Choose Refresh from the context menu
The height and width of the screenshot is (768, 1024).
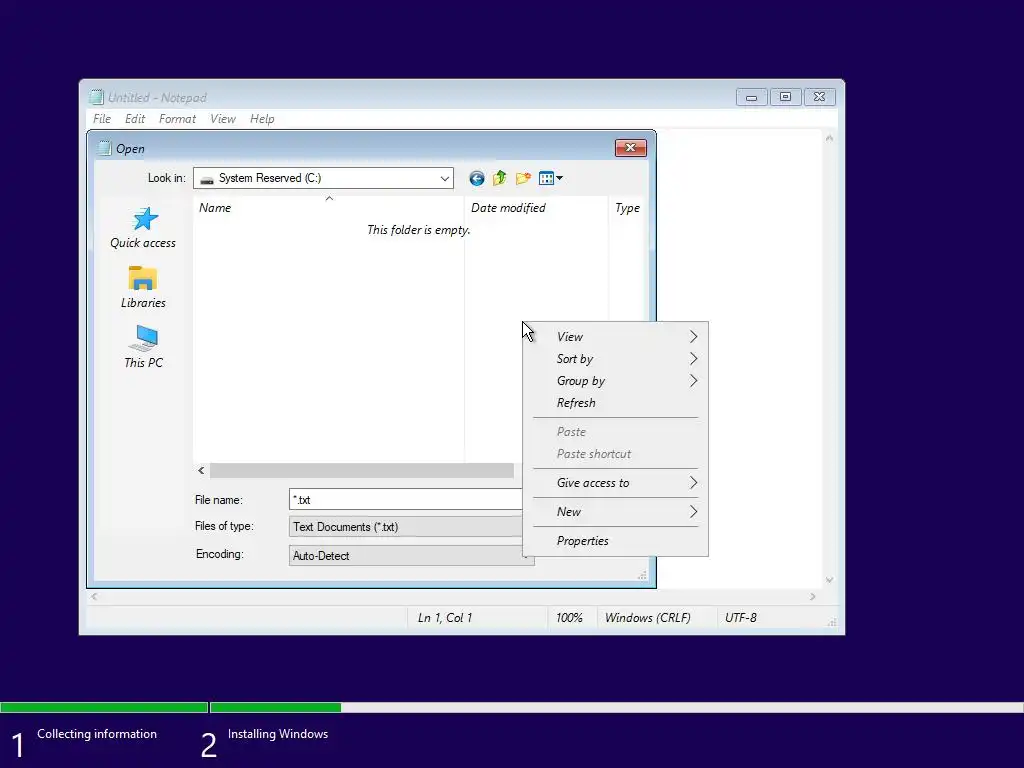click(616, 403)
